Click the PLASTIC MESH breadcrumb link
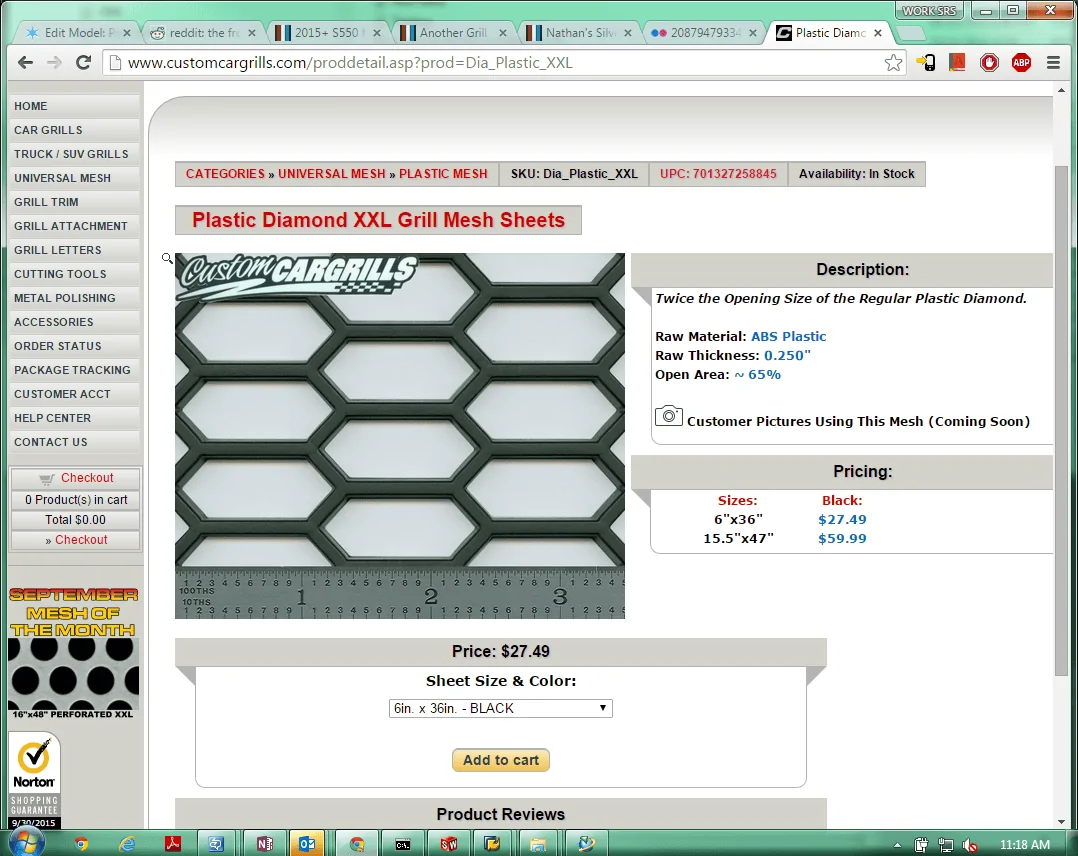The image size is (1078, 856). (x=443, y=174)
